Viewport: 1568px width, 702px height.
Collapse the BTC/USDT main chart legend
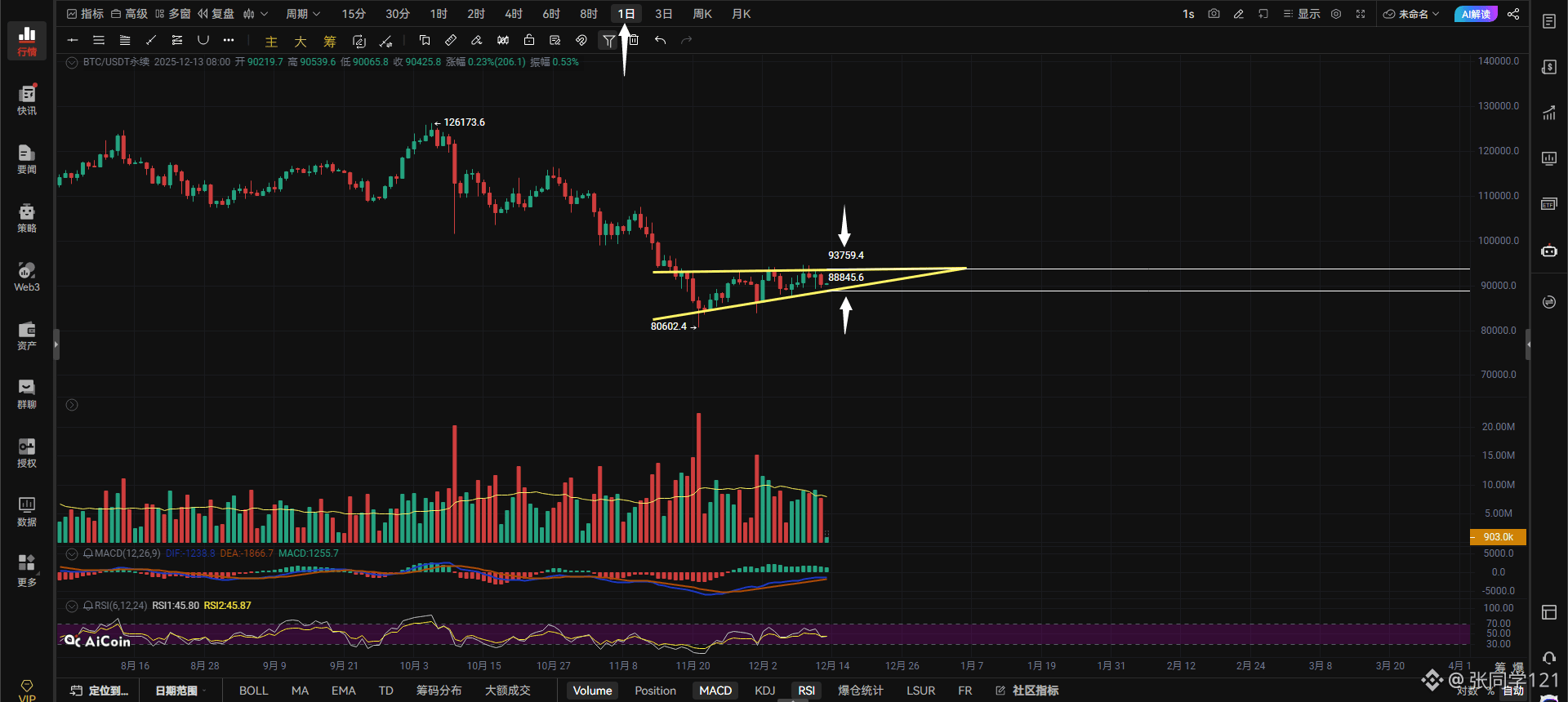pyautogui.click(x=72, y=62)
